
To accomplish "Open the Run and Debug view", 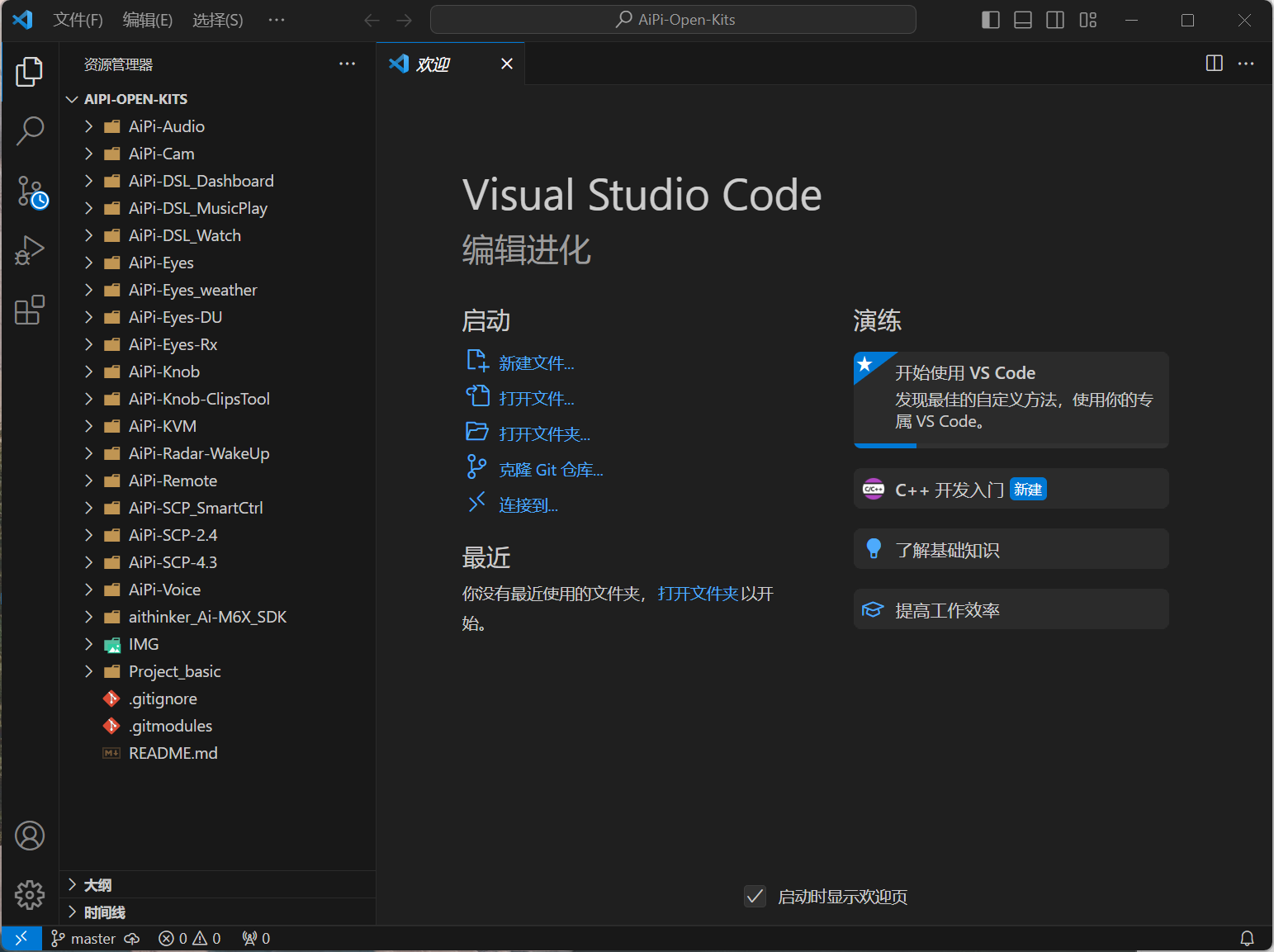I will click(x=30, y=250).
